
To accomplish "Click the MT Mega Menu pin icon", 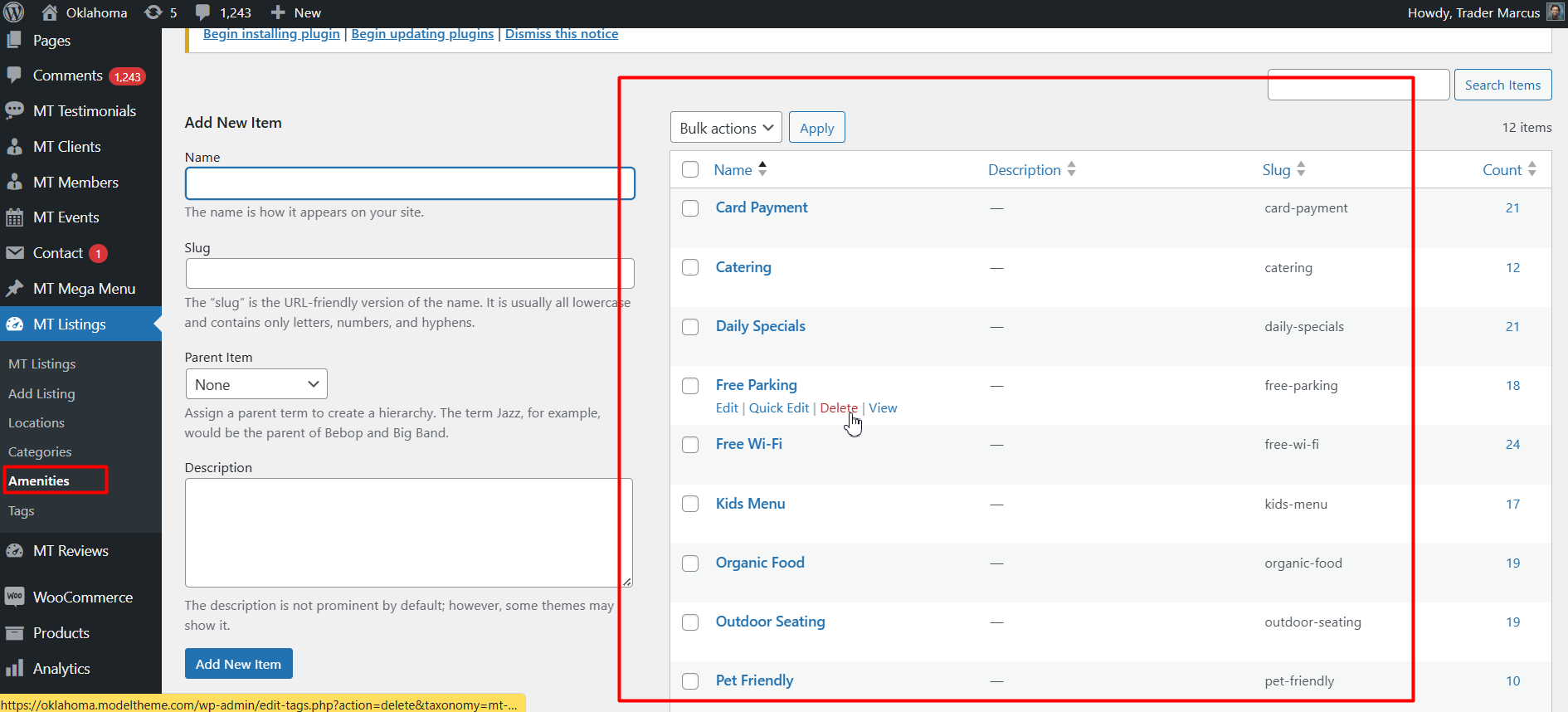I will pyautogui.click(x=14, y=289).
